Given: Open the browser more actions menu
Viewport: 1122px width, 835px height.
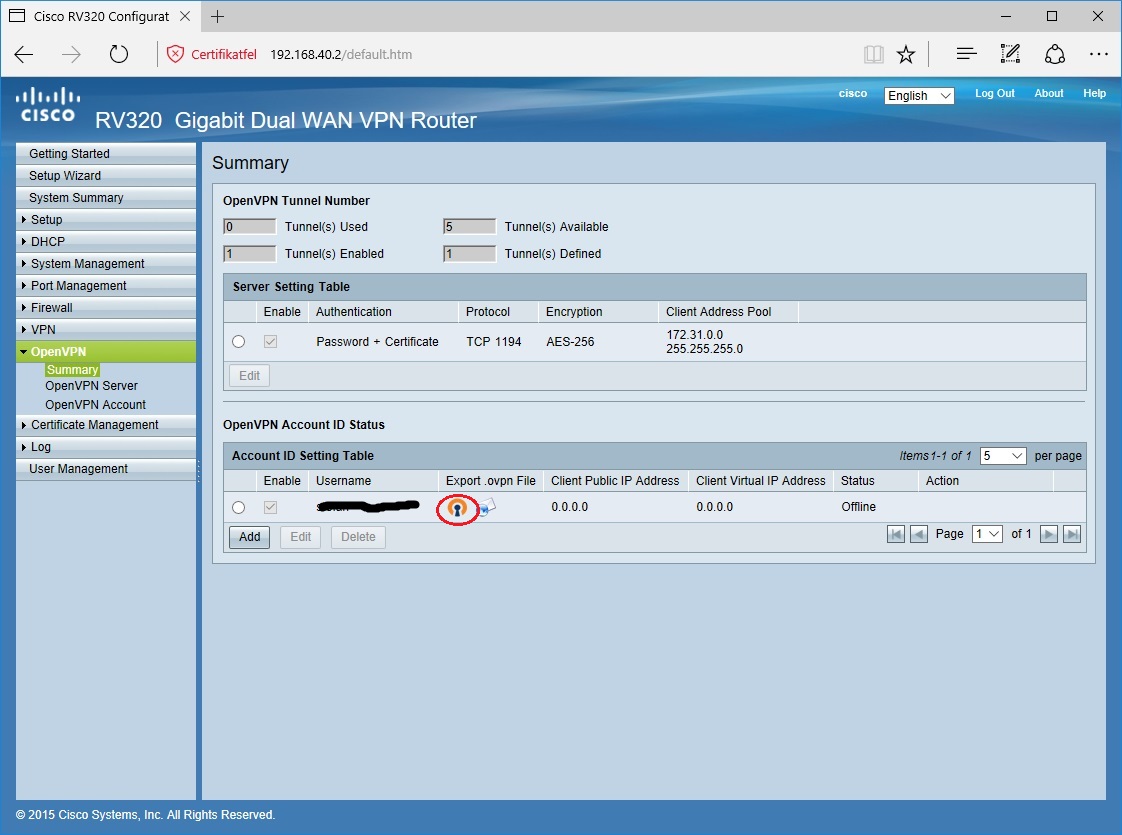Looking at the screenshot, I should pyautogui.click(x=1098, y=54).
